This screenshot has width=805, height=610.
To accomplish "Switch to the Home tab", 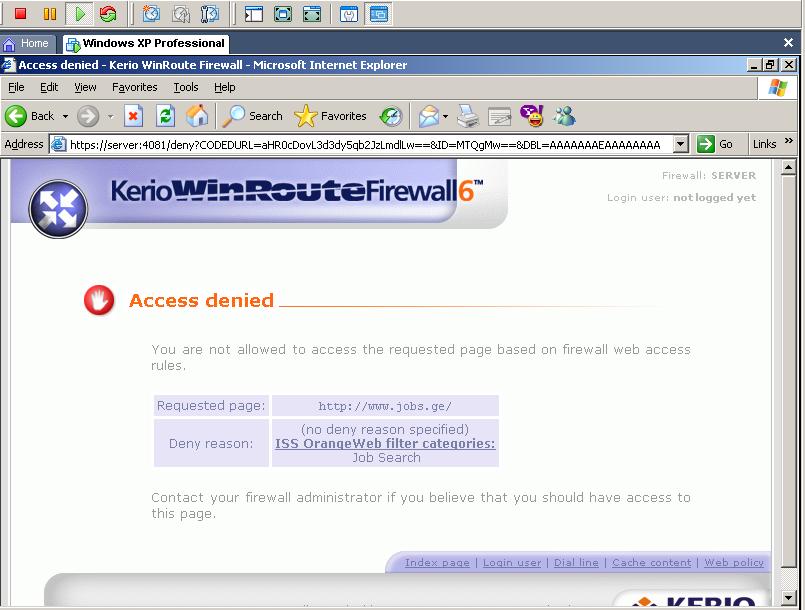I will click(27, 44).
